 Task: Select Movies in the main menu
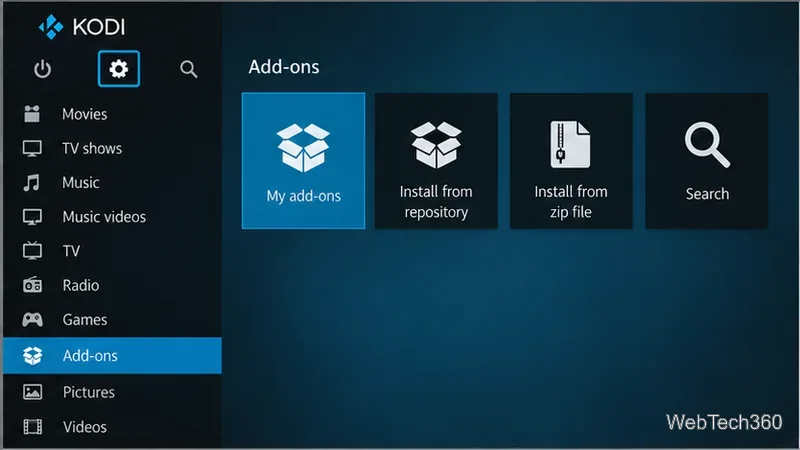[112, 114]
